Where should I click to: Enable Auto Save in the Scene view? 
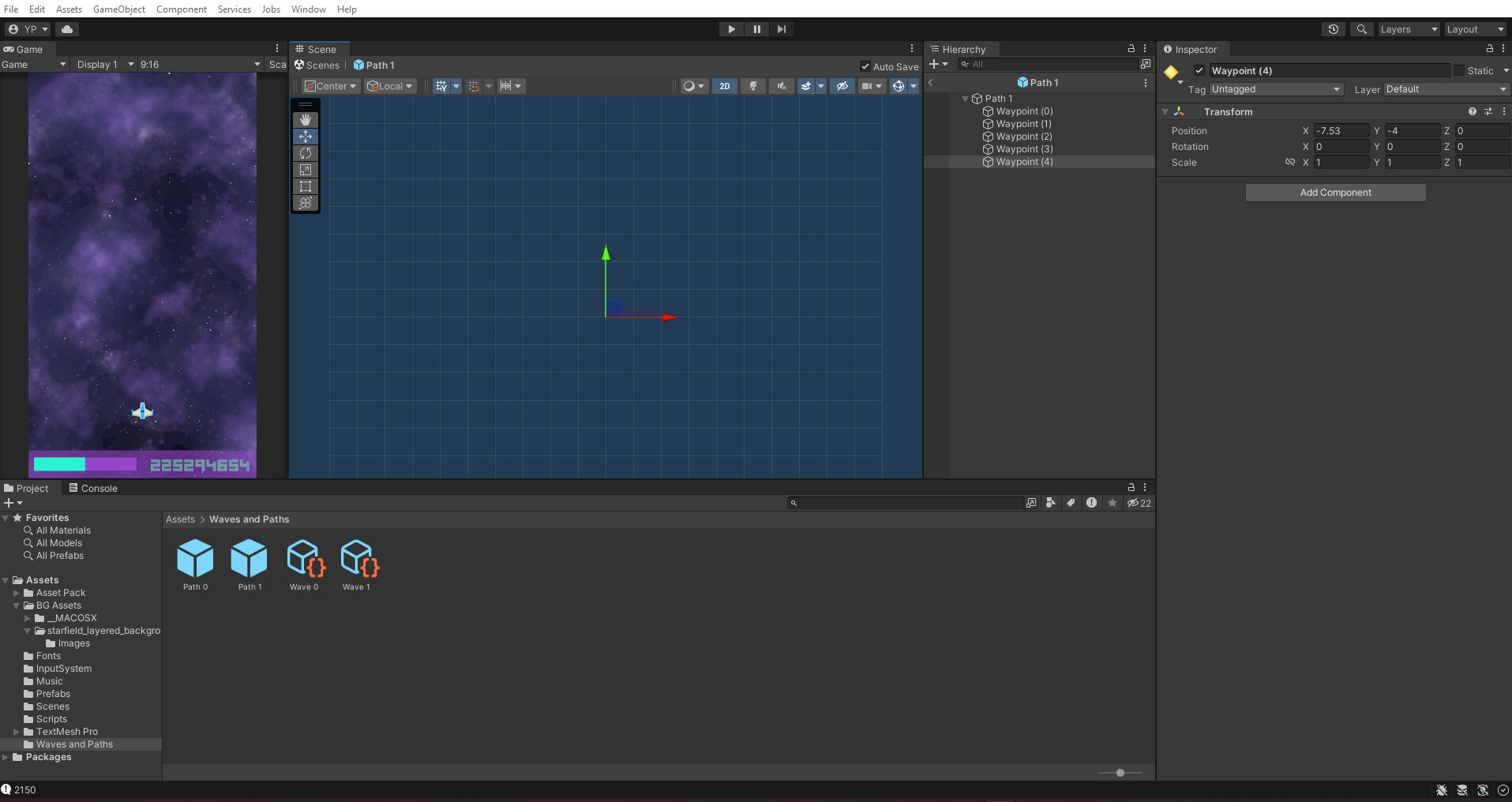(866, 66)
